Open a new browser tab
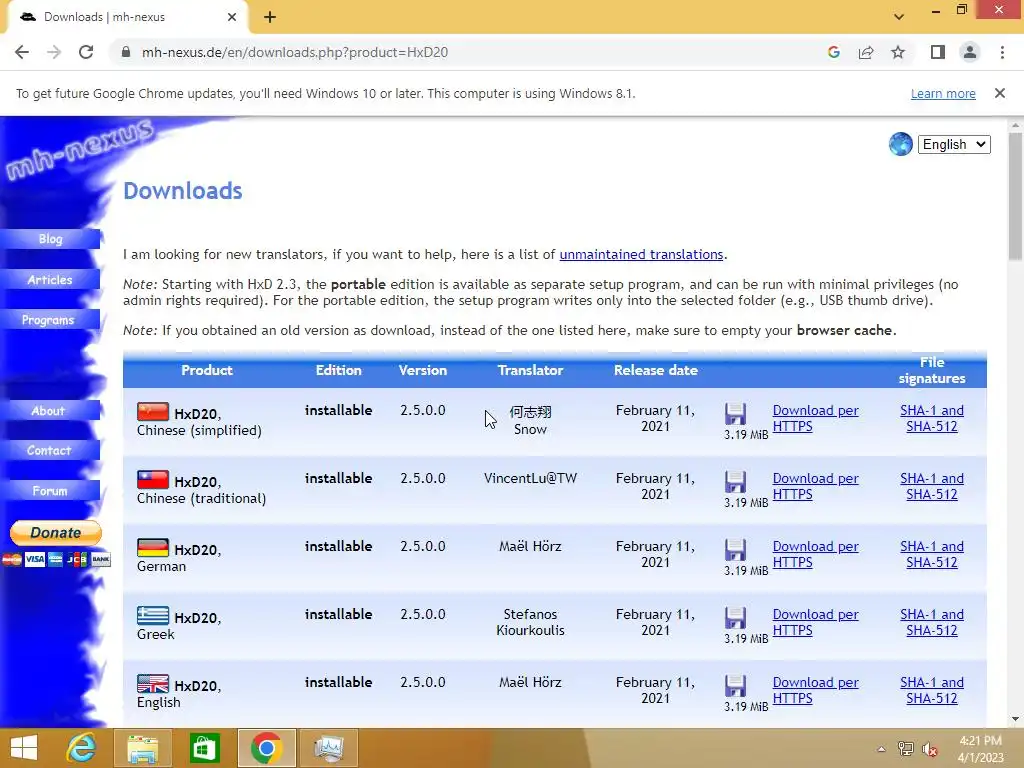Image resolution: width=1024 pixels, height=768 pixels. pyautogui.click(x=270, y=17)
